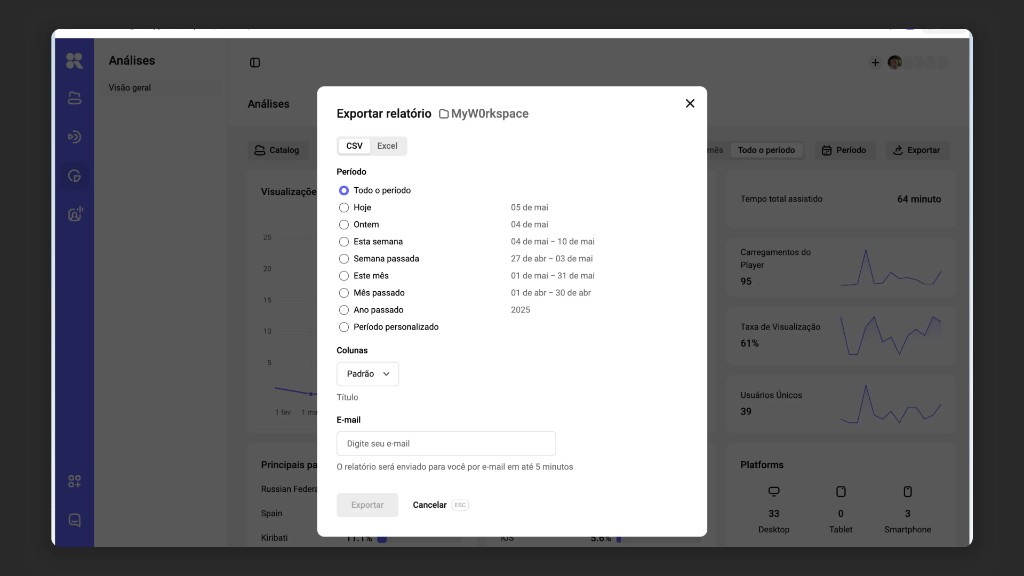Viewport: 1024px width, 576px height.
Task: Click the disabled Exportar button in dialog
Action: coord(367,505)
